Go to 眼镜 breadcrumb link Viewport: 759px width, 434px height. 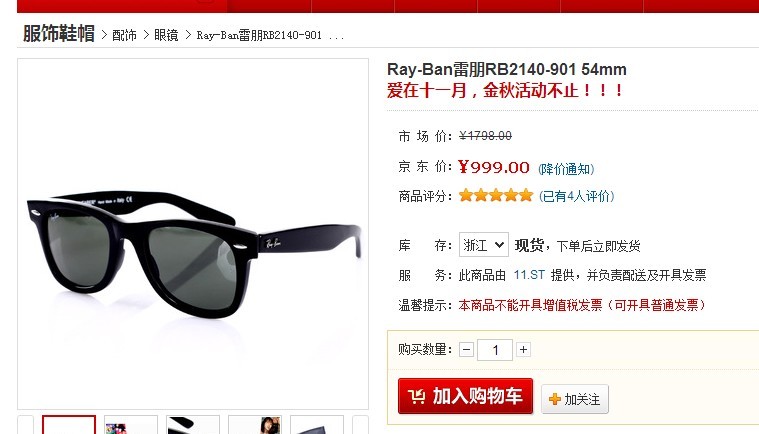point(166,35)
